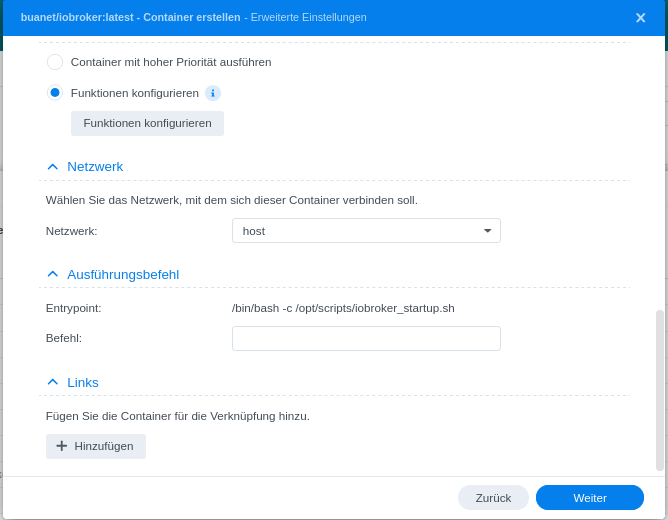Focus the Befehl input field

tap(366, 338)
